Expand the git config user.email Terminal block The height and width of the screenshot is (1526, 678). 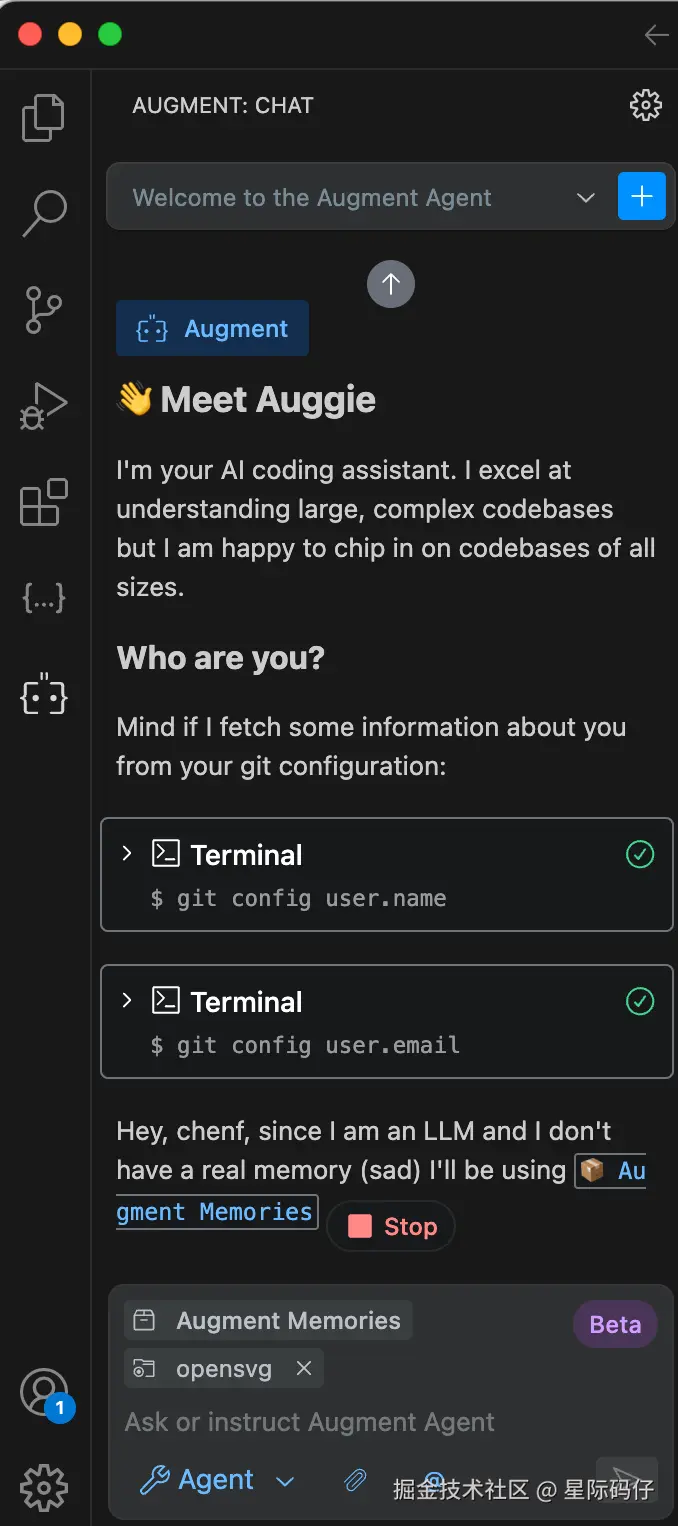(x=127, y=1001)
